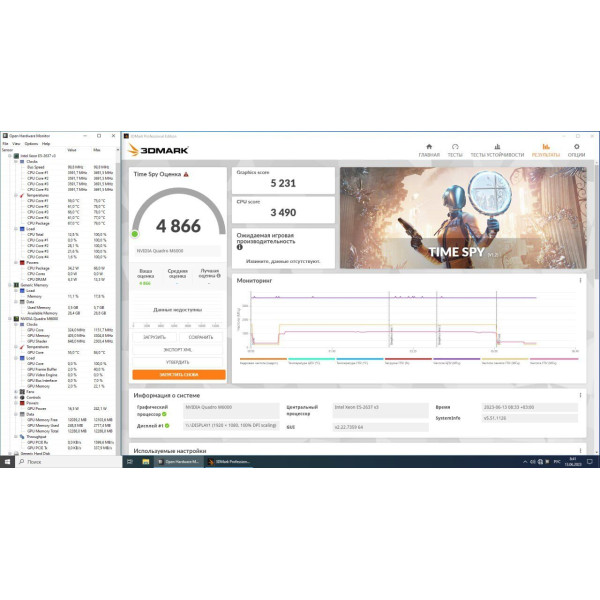Select the NVIDIA Quadro M6000 GPU icon

16,319
